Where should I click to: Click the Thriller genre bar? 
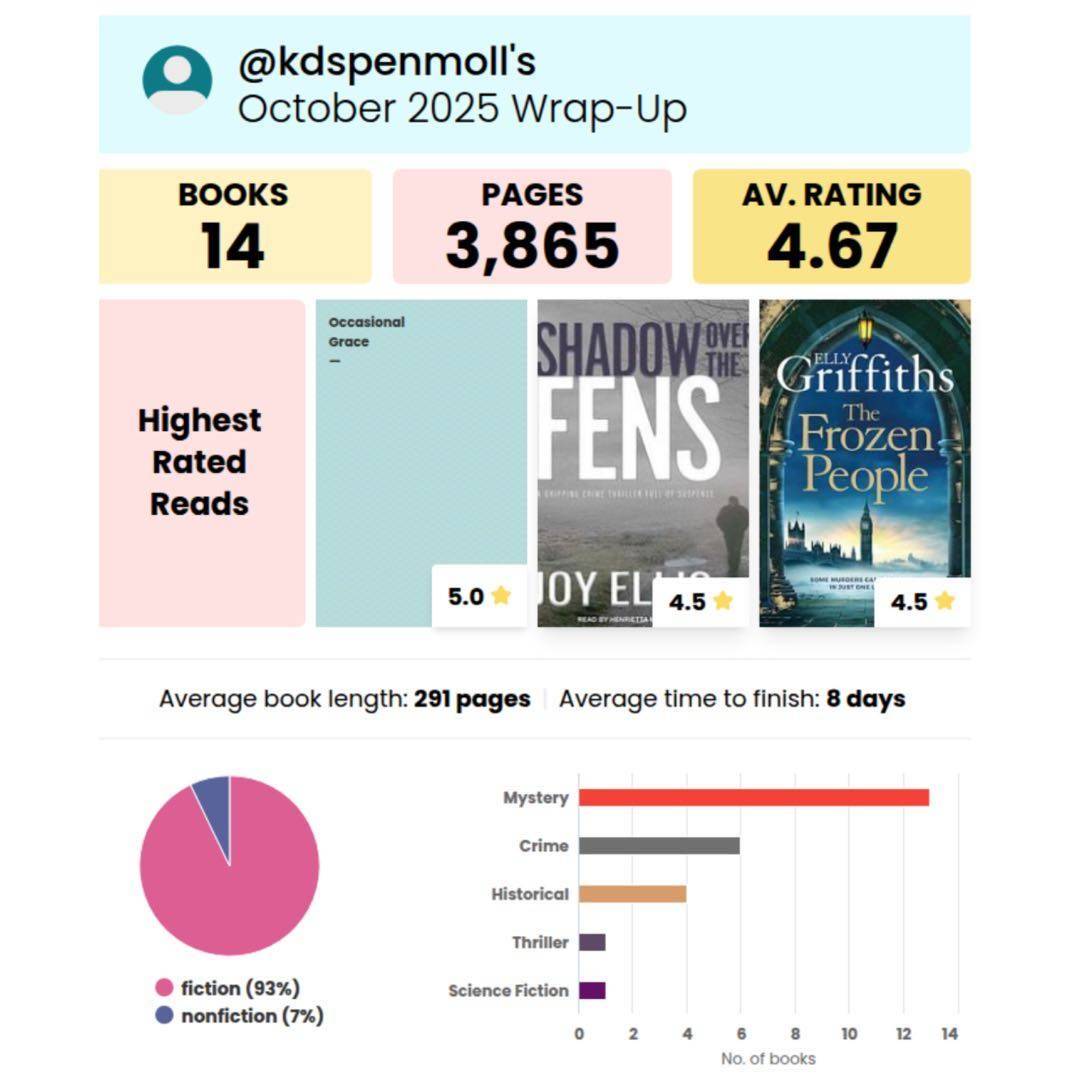point(592,942)
